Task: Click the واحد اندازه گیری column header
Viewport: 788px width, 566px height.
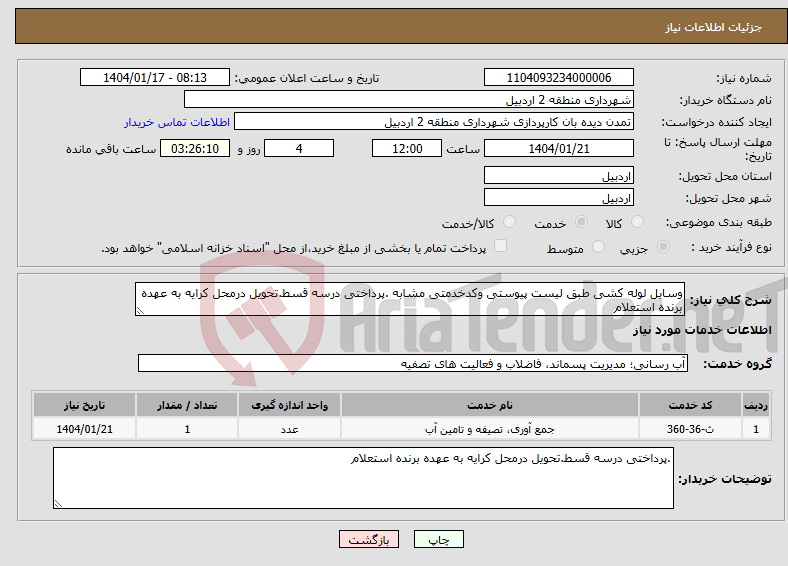Action: [289, 405]
